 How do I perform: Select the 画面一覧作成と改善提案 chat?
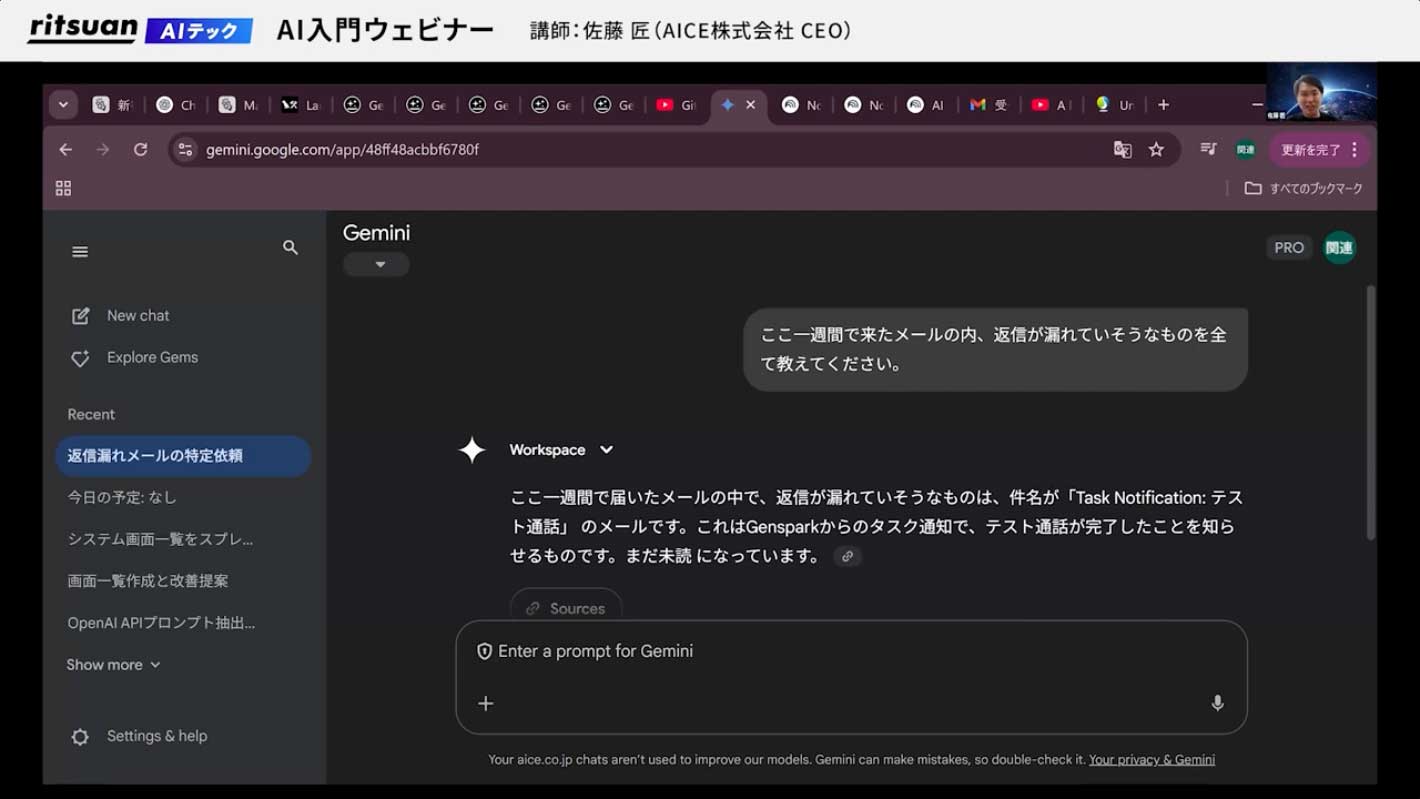(148, 580)
